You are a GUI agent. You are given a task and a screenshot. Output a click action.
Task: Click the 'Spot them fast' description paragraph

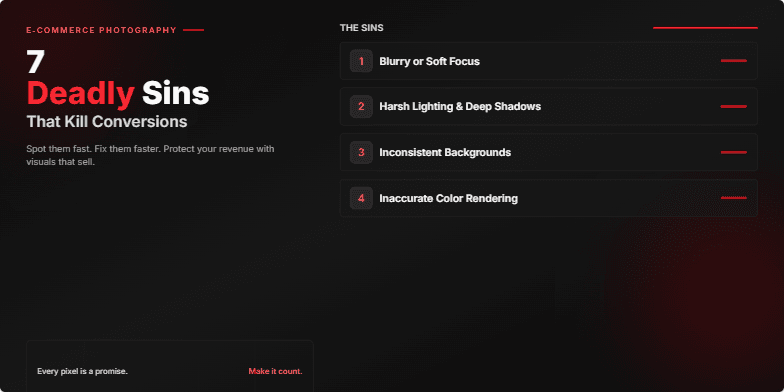pos(150,156)
